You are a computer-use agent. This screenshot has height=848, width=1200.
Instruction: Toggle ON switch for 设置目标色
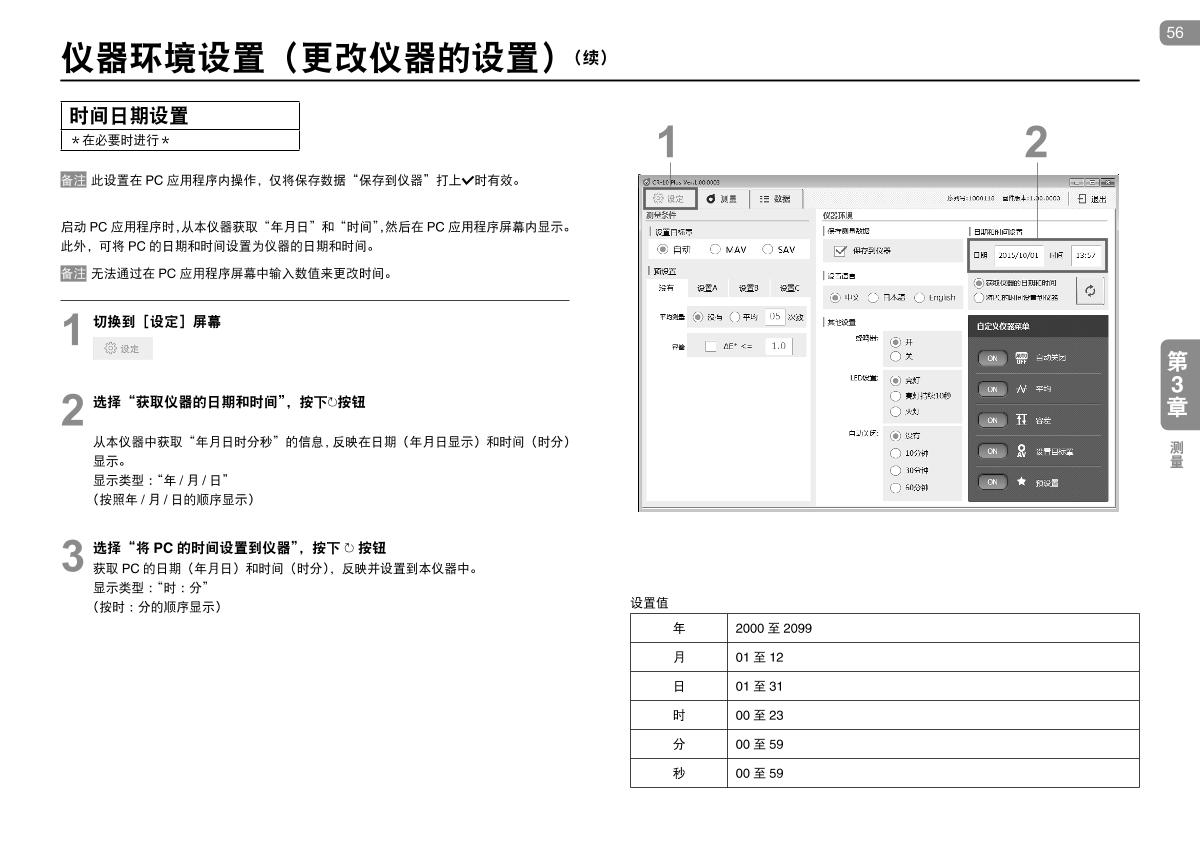991,451
